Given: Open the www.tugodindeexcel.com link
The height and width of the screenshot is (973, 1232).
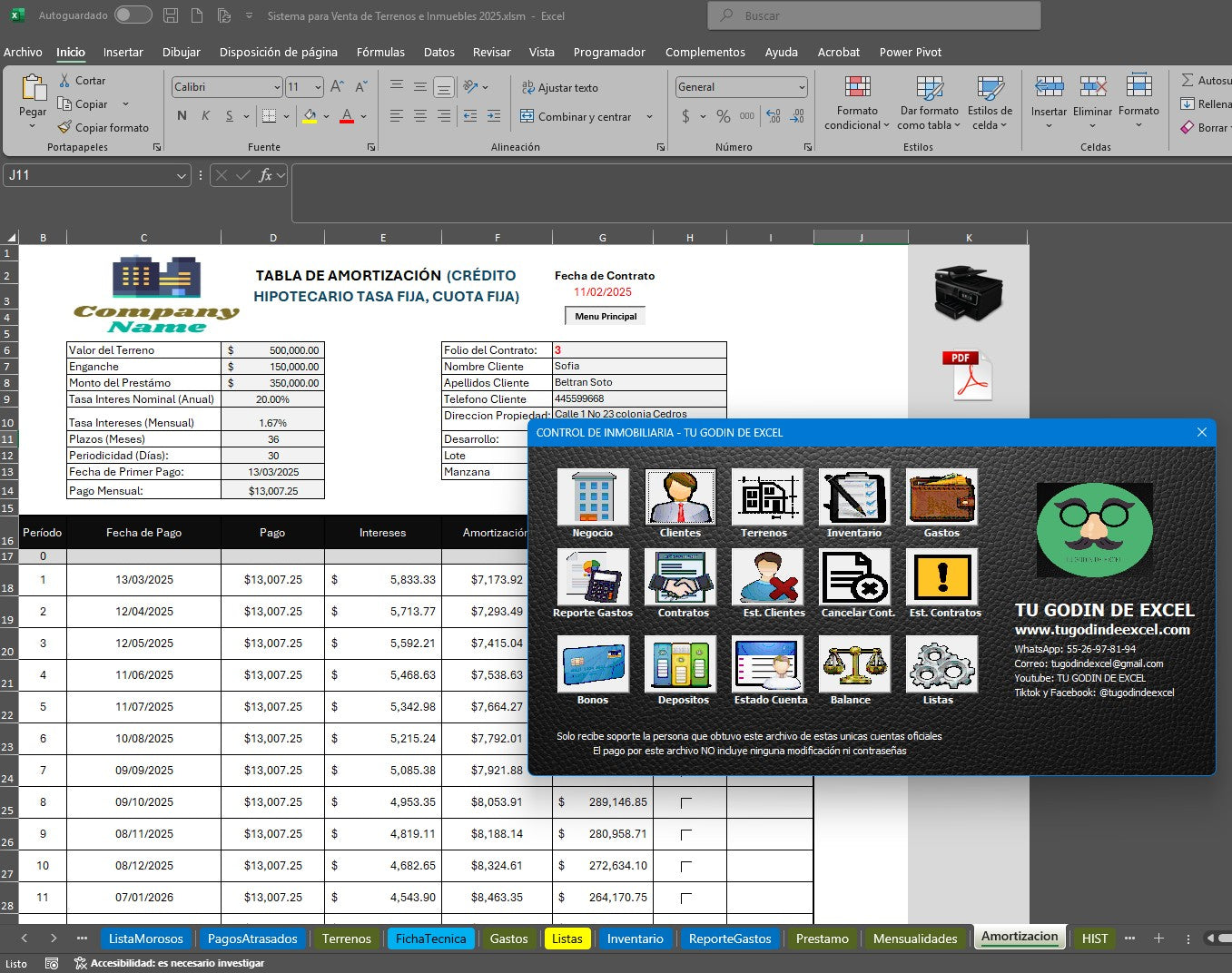Looking at the screenshot, I should [1103, 629].
